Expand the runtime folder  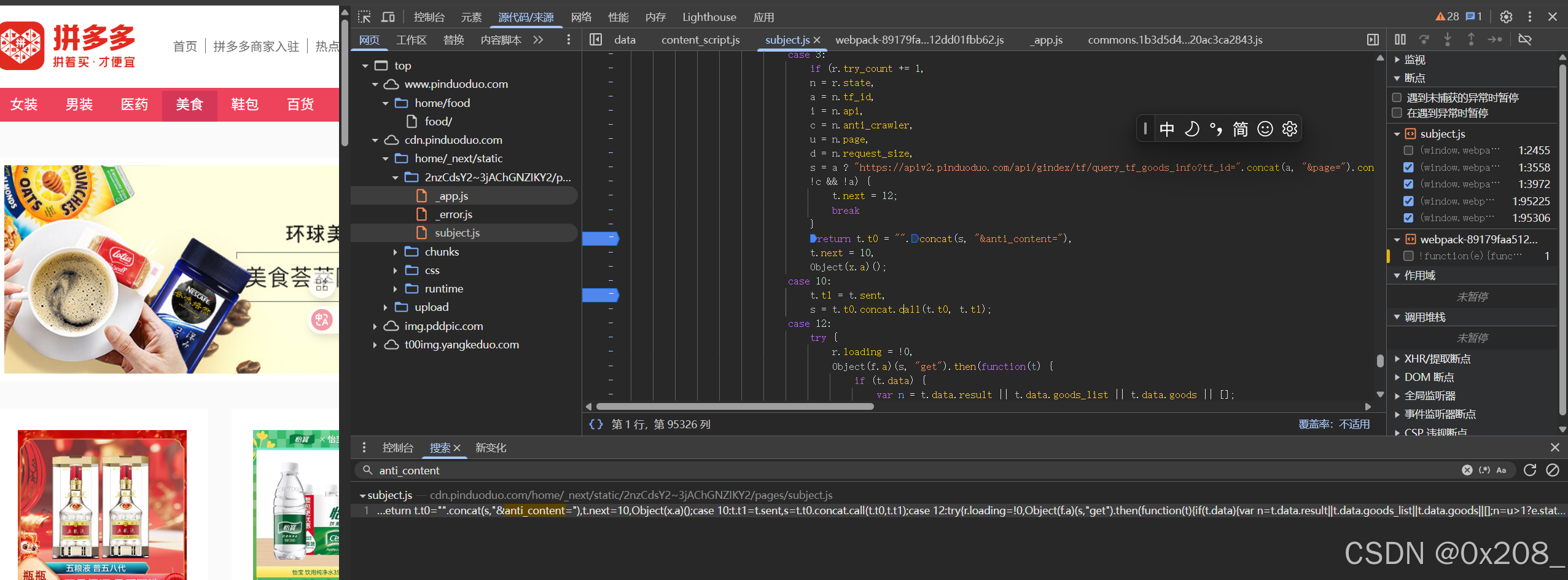coord(396,289)
